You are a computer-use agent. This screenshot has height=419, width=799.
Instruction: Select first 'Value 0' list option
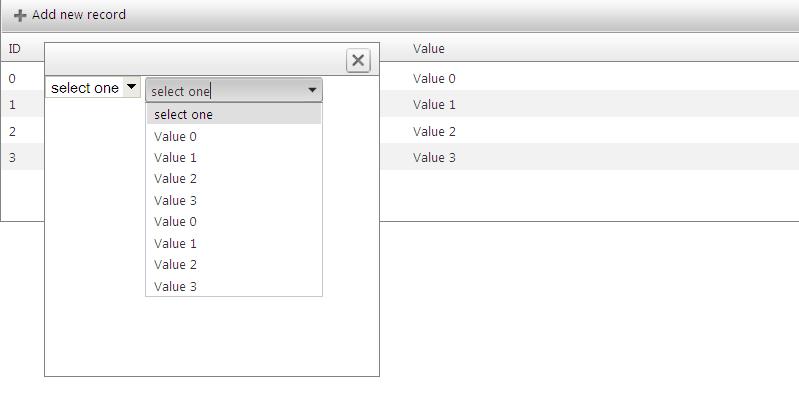coord(175,136)
